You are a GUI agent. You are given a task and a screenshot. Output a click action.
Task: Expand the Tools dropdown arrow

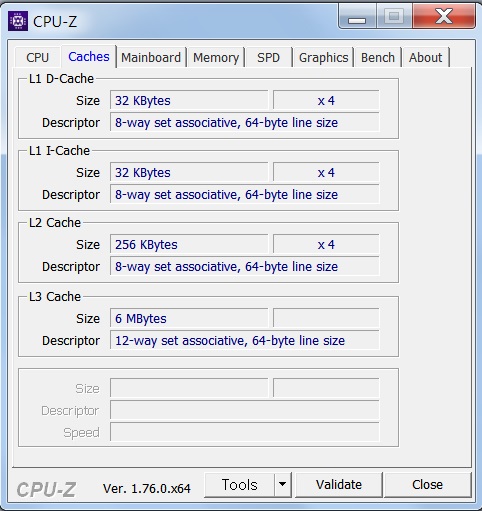click(283, 485)
